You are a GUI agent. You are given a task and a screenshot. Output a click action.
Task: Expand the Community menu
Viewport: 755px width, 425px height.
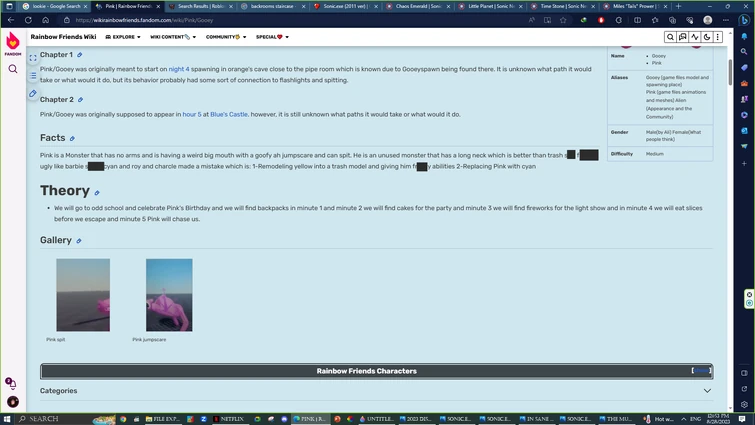coord(226,37)
